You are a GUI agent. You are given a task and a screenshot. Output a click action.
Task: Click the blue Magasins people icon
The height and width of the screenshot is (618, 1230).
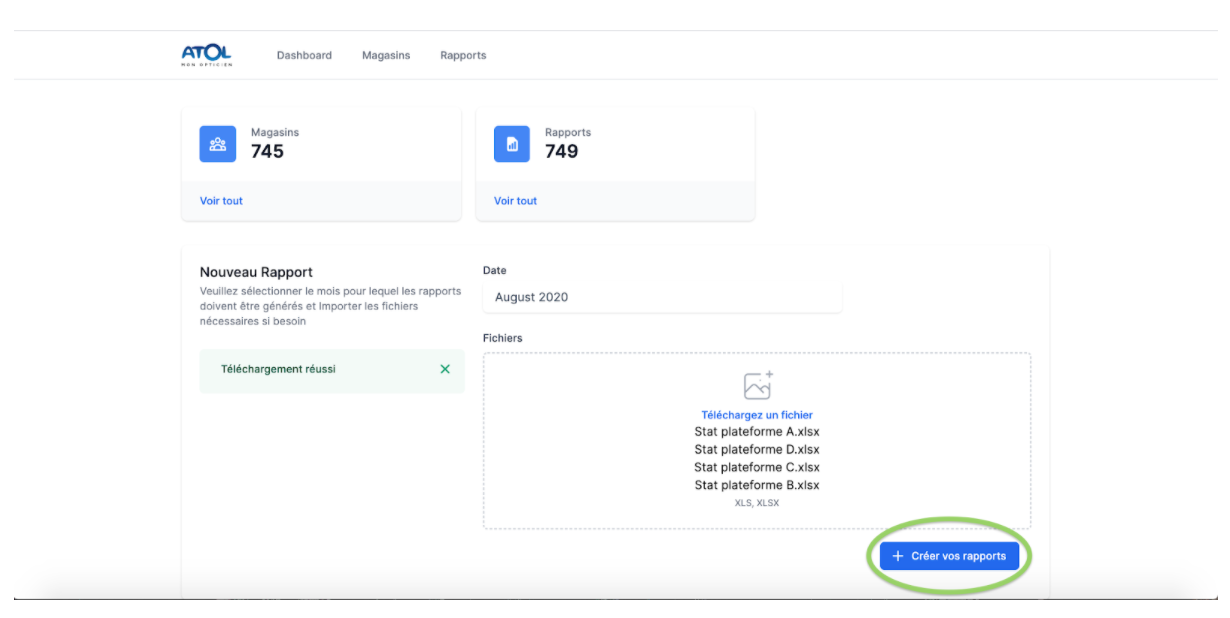tap(218, 144)
